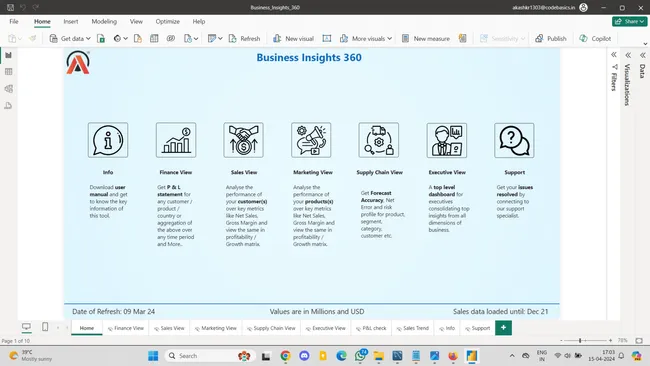
Task: Switch to Report view in left sidebar
Action: (x=8, y=55)
